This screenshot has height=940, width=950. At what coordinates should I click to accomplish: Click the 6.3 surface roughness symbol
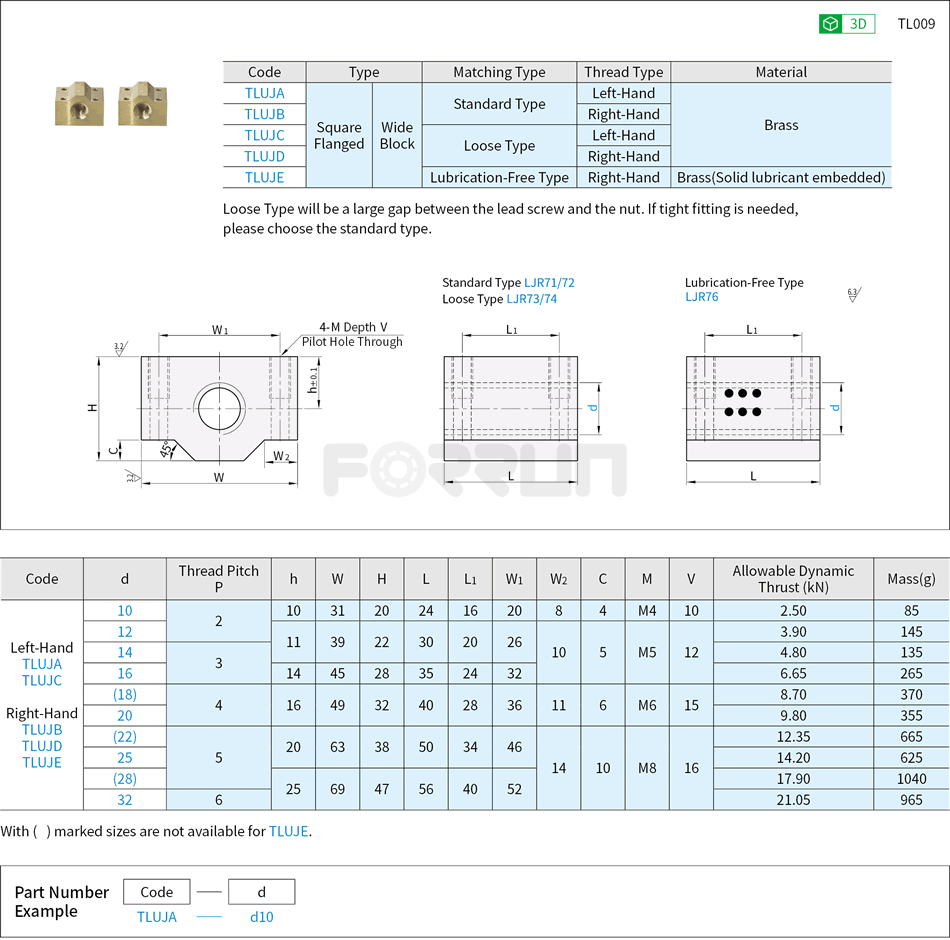pos(854,295)
